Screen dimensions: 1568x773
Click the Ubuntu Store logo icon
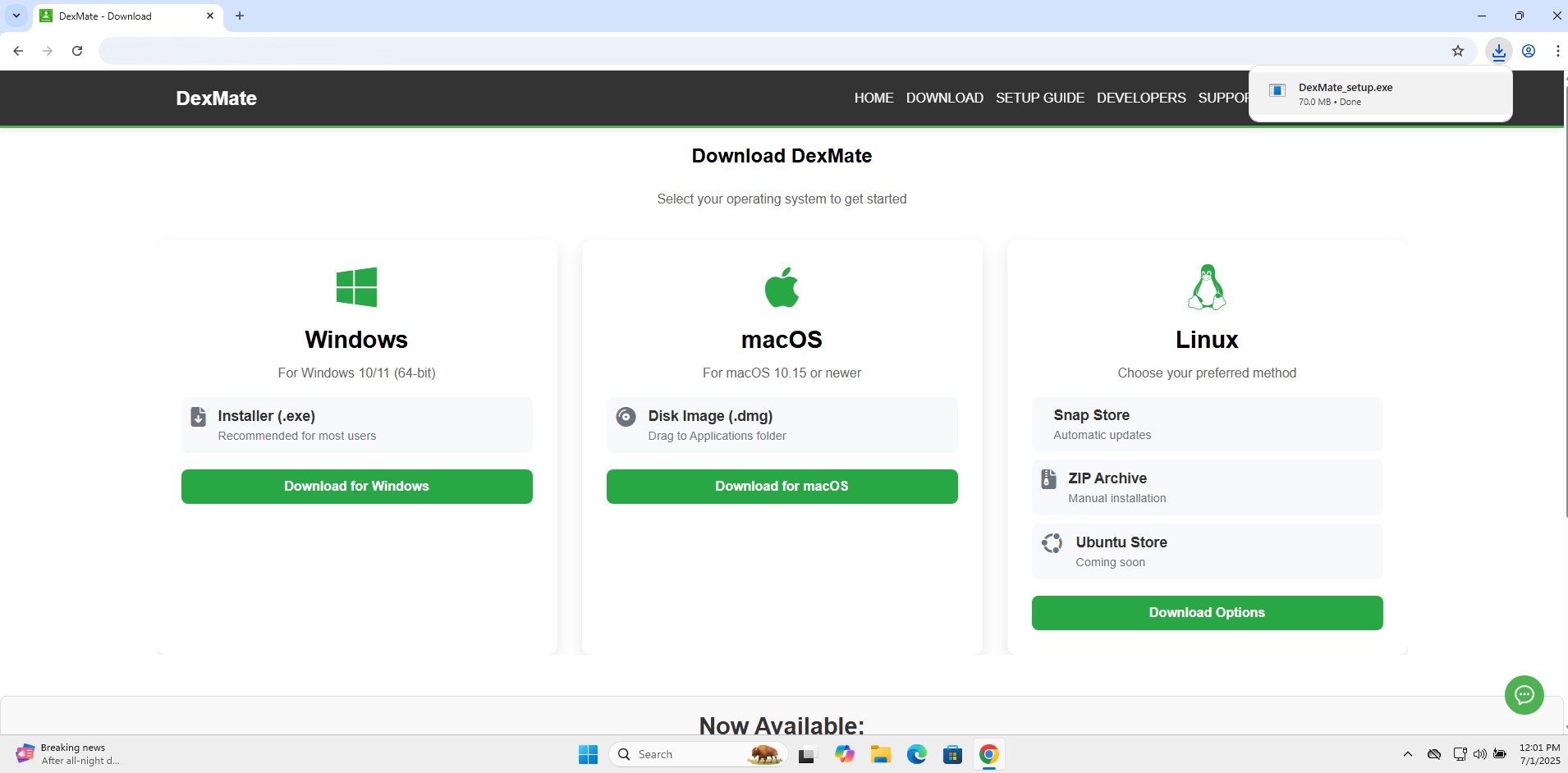pos(1052,543)
